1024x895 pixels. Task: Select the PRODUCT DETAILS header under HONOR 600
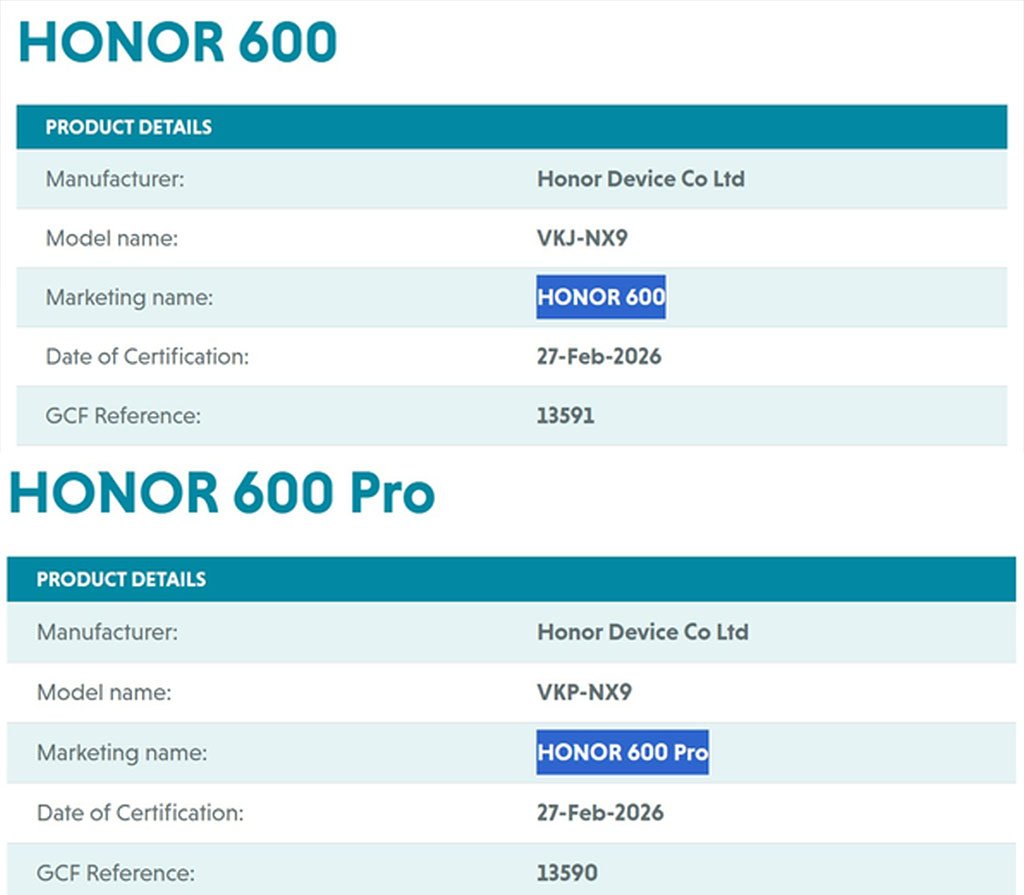[x=128, y=128]
